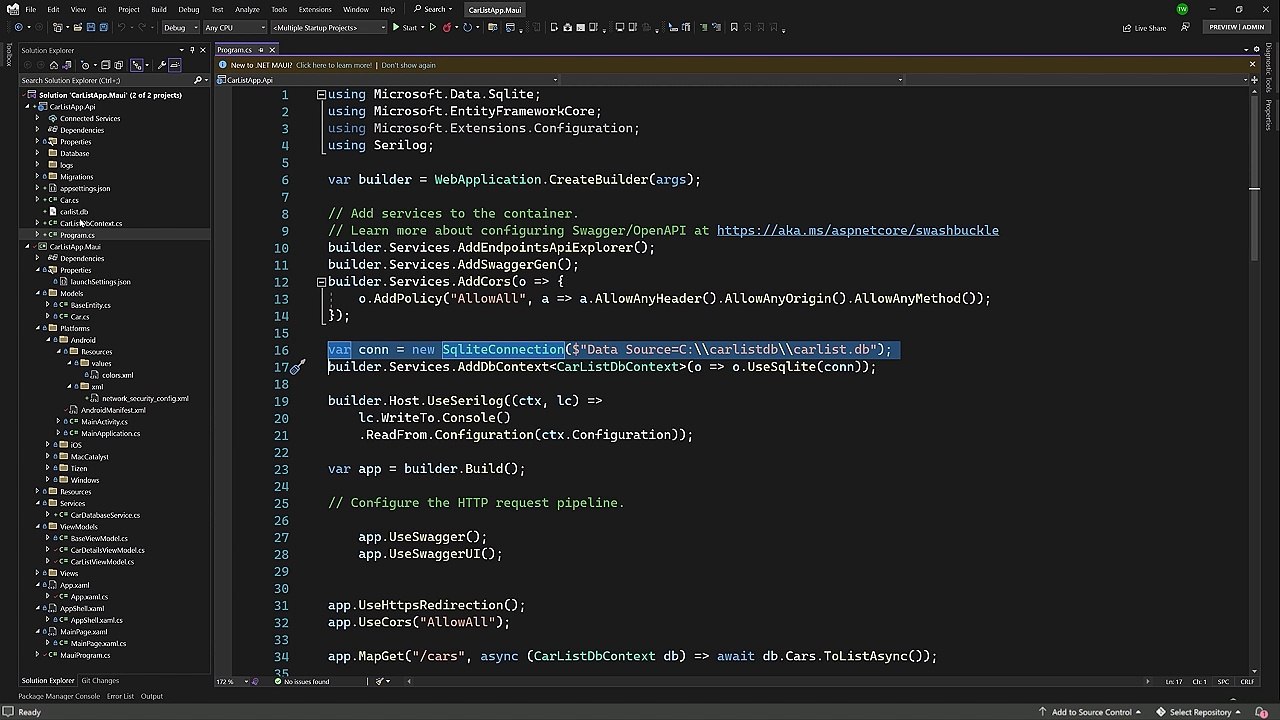Select Program.cs in Solution Explorer
1280x720 pixels.
[x=77, y=235]
